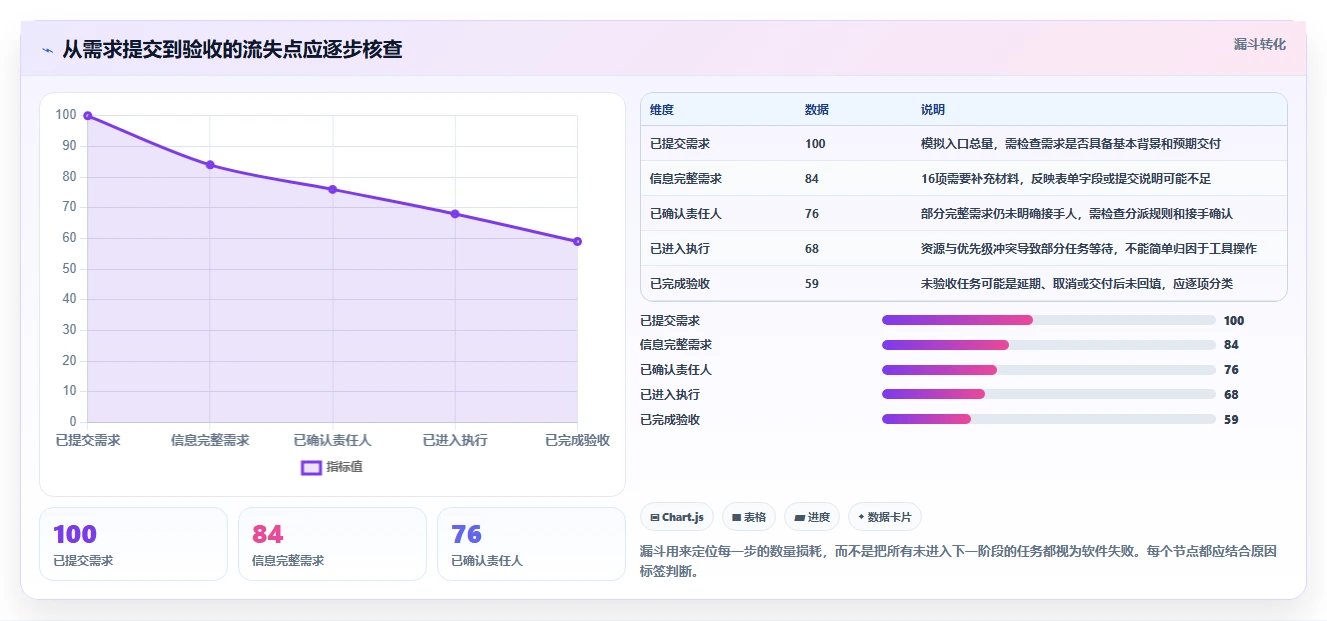Viewport: 1327px width, 621px height.
Task: Click the 已确认责任人 progress bar
Action: 1048,370
